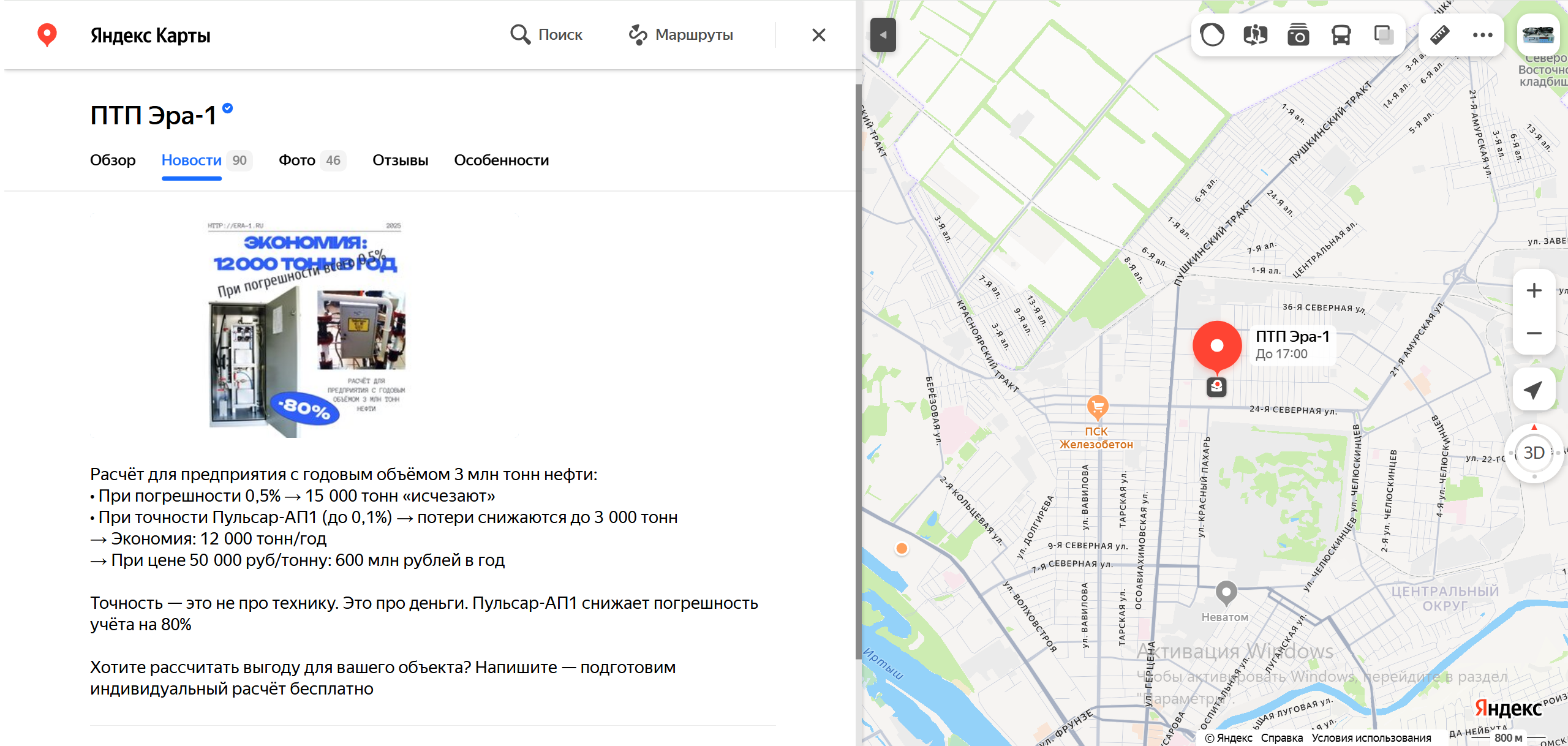Viewport: 1568px width, 746px height.
Task: Click the 36-я Северная ул. street label
Action: 1324,308
